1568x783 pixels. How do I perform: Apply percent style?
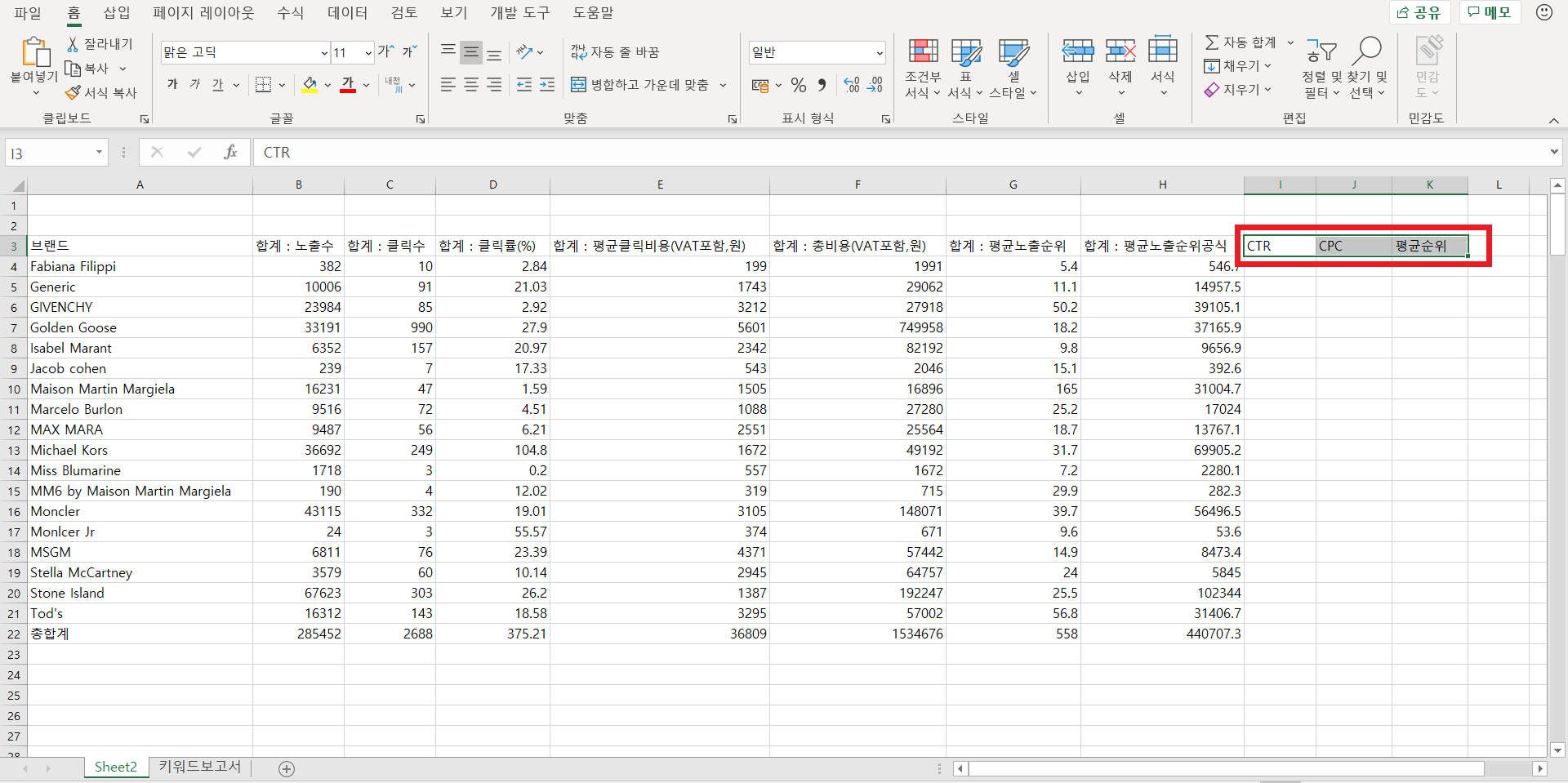[x=799, y=85]
